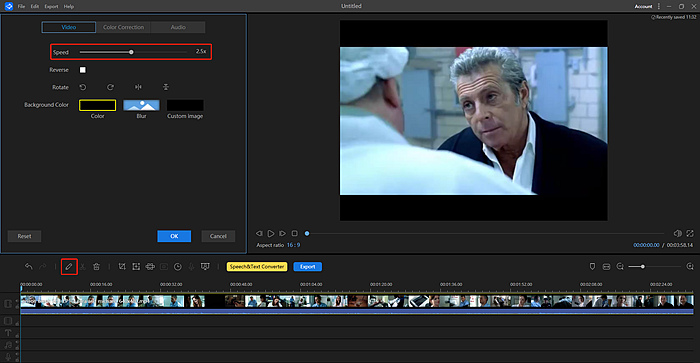The width and height of the screenshot is (700, 363).
Task: Enter fullscreen preview mode
Action: [690, 234]
